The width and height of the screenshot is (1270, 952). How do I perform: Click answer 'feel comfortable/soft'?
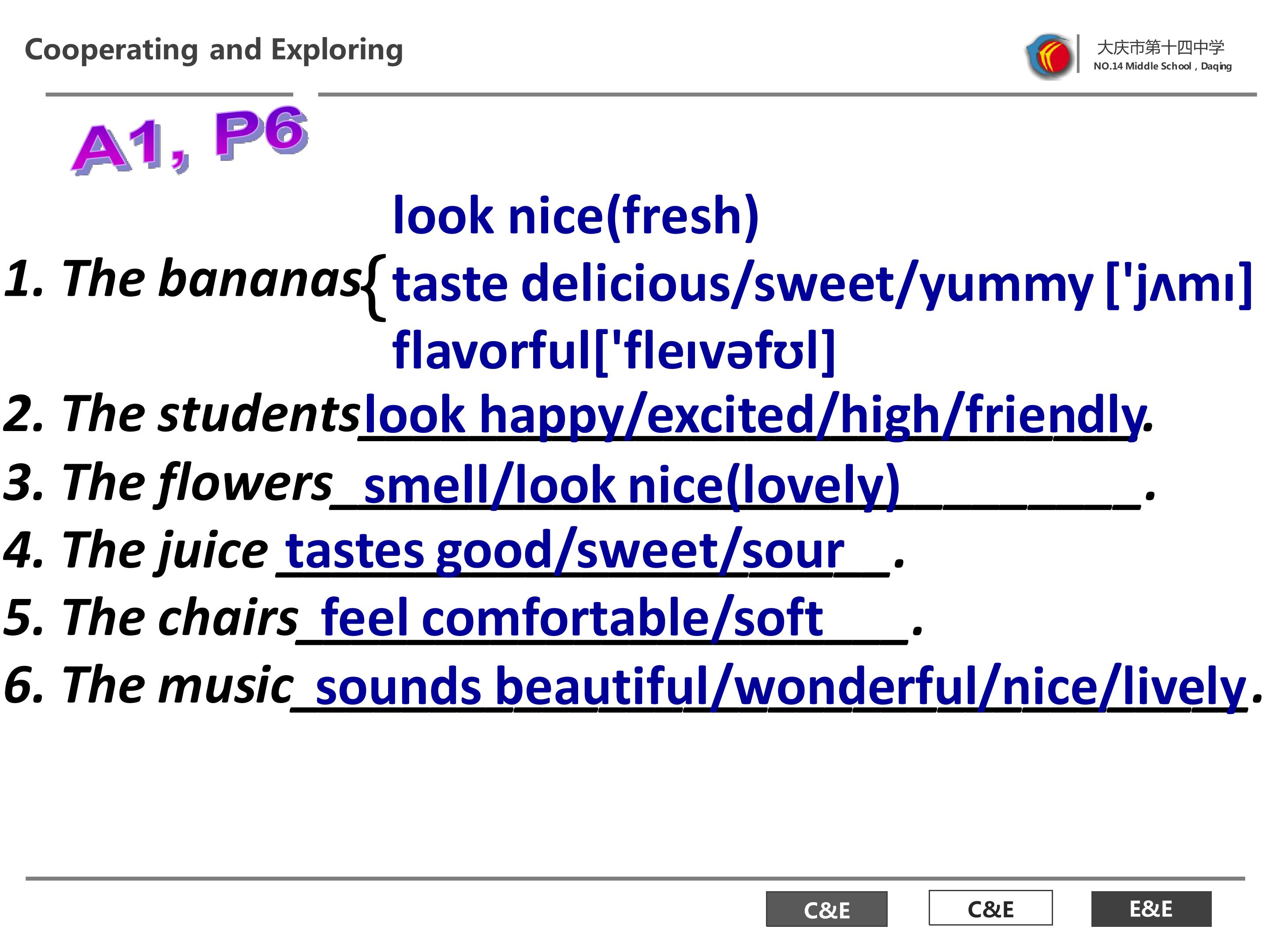(x=572, y=618)
